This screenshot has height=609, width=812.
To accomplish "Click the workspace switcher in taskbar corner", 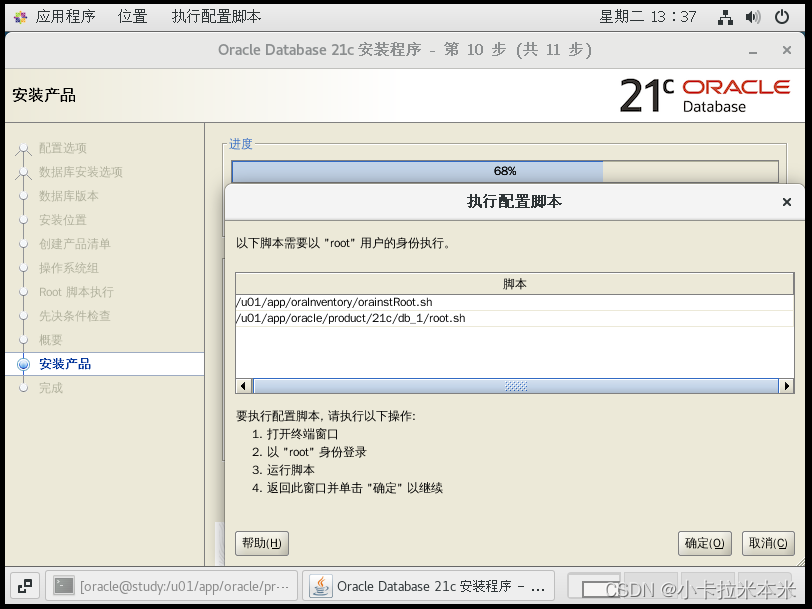I will pos(24,585).
